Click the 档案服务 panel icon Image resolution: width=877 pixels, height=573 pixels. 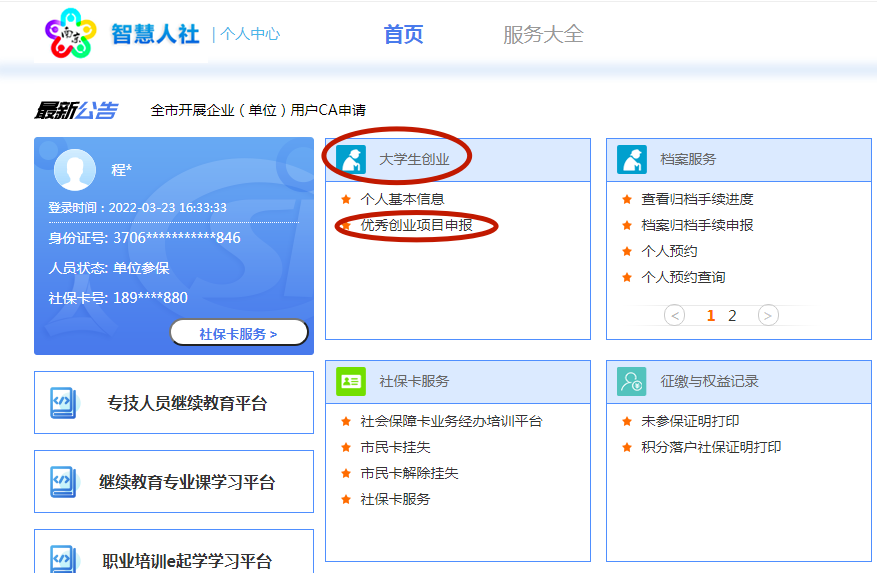632,159
